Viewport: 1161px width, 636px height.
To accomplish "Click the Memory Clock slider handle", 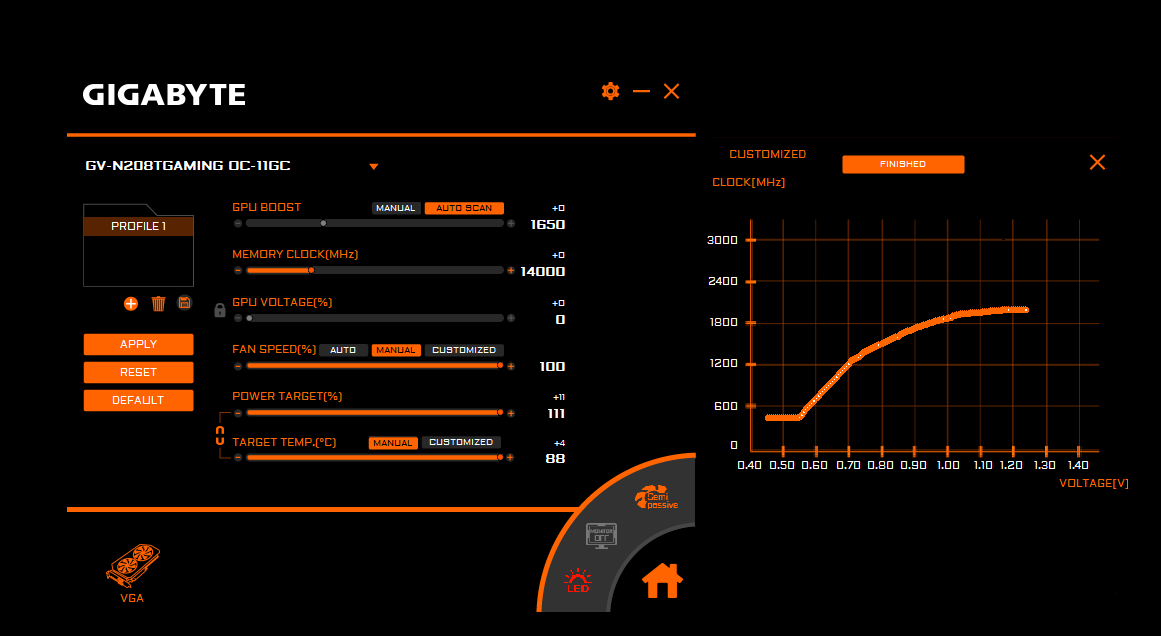I will [311, 270].
